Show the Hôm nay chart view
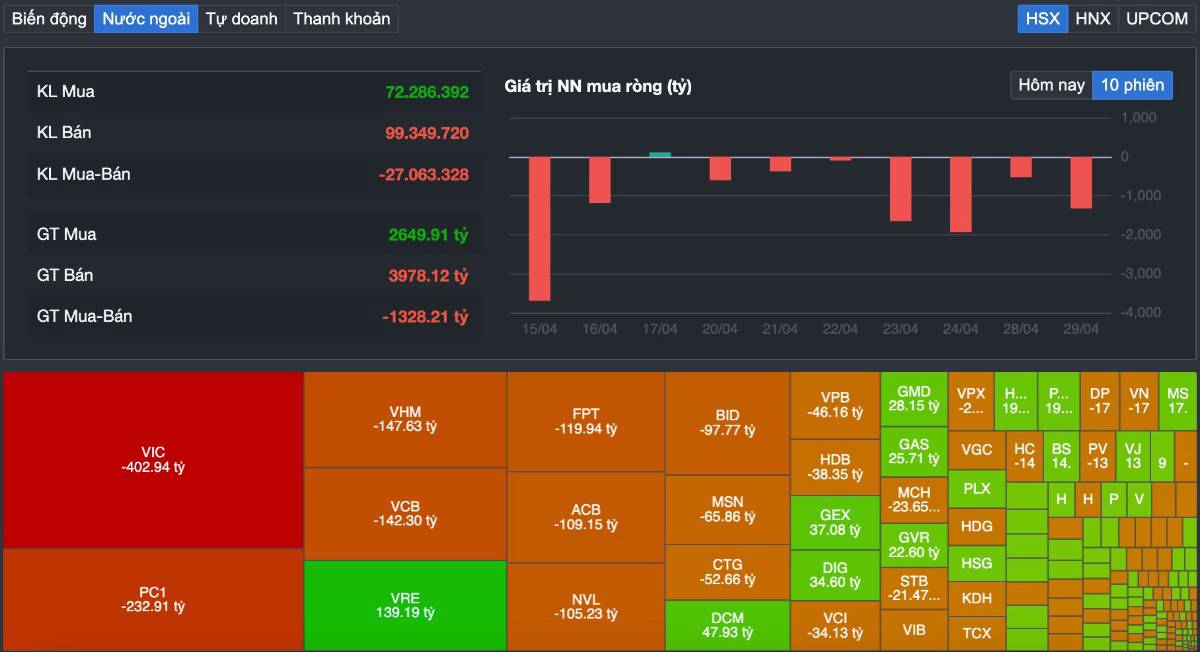 1051,85
